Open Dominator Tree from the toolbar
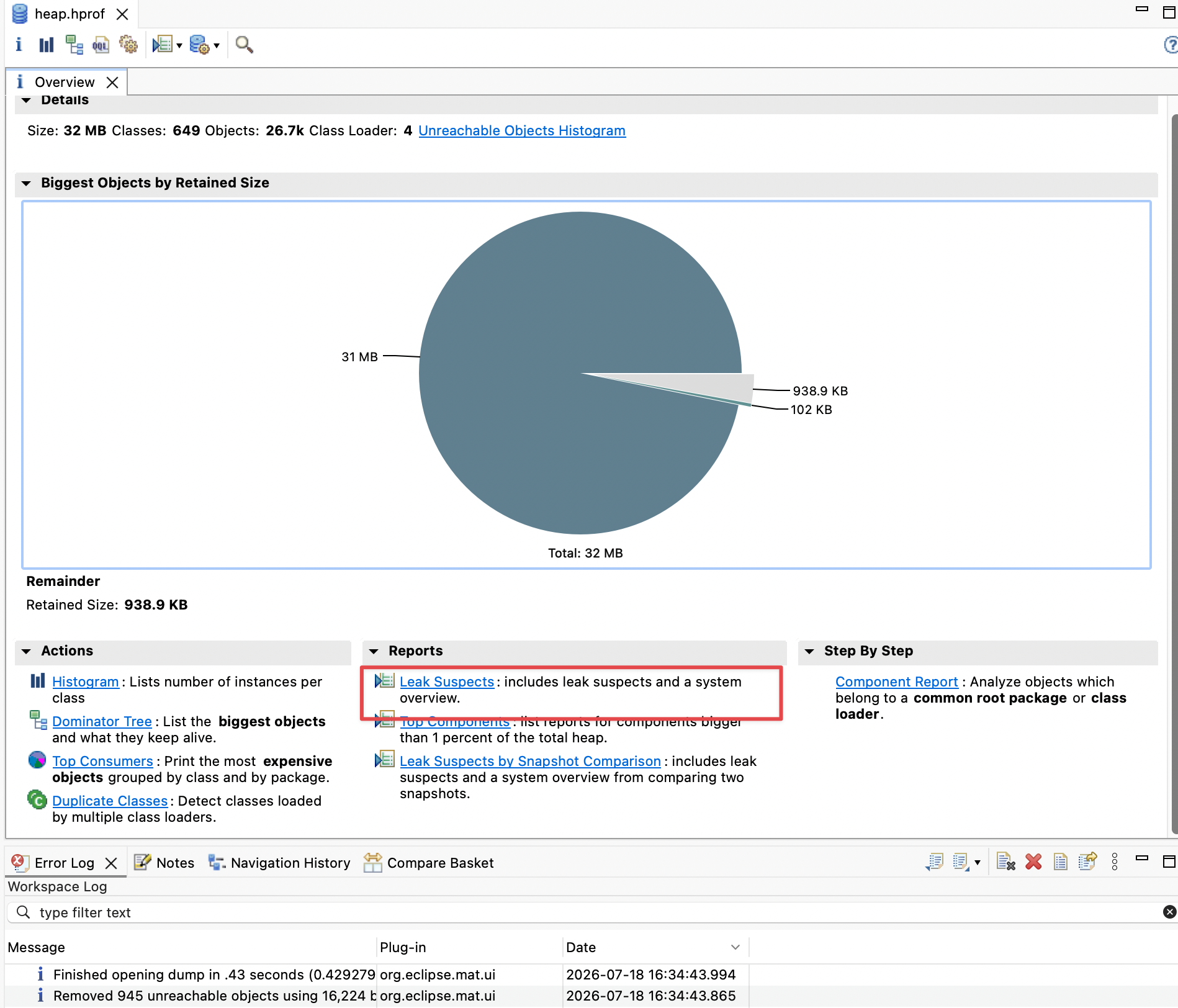The width and height of the screenshot is (1178, 1008). 74,45
